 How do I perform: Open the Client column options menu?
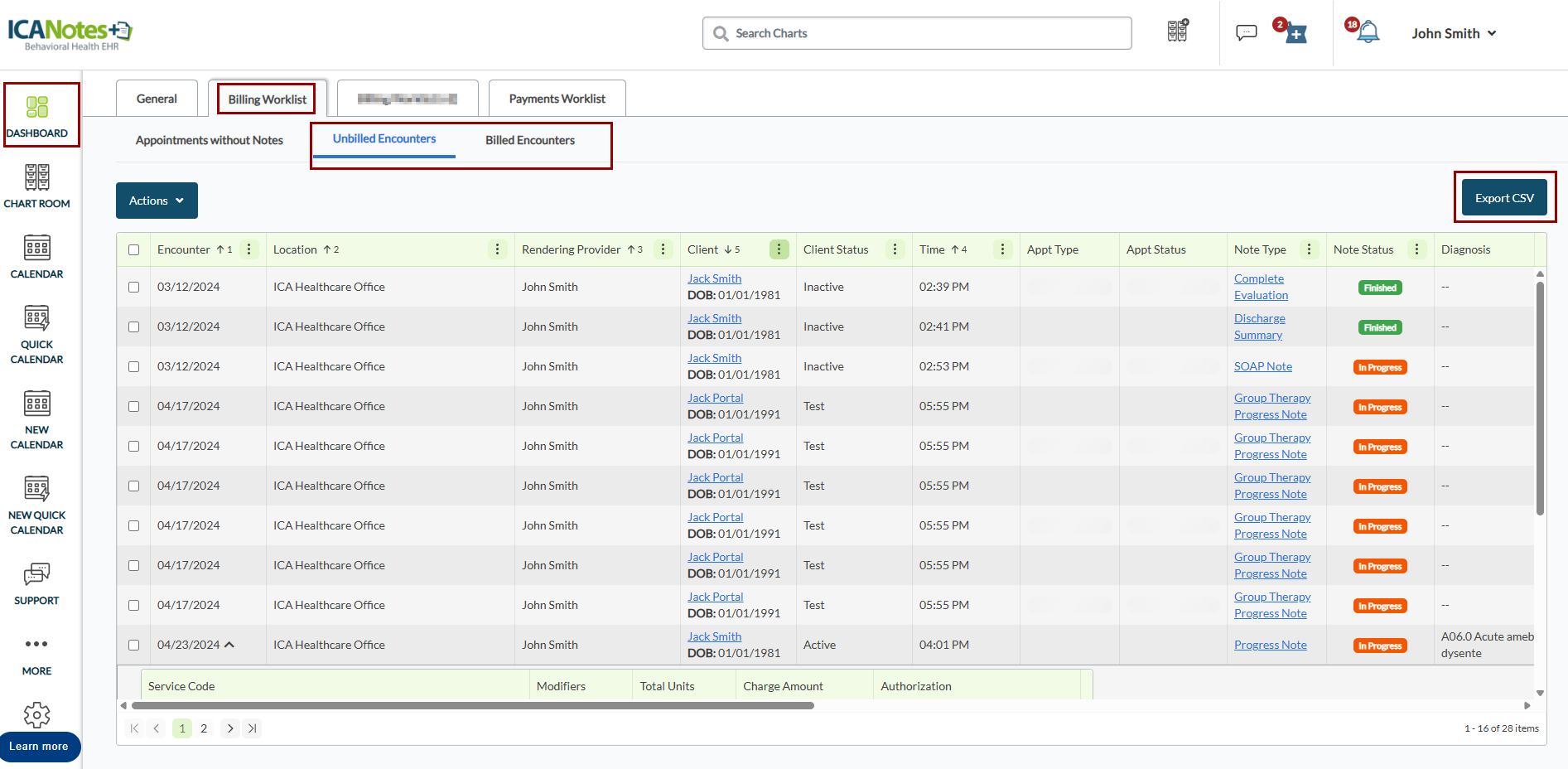click(x=779, y=249)
